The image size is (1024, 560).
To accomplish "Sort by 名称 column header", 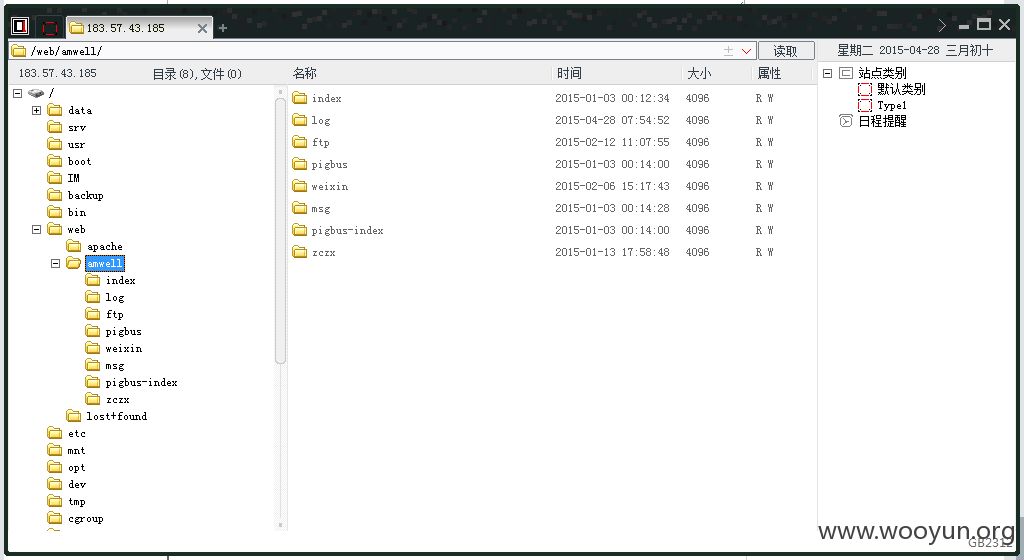I will tap(304, 73).
